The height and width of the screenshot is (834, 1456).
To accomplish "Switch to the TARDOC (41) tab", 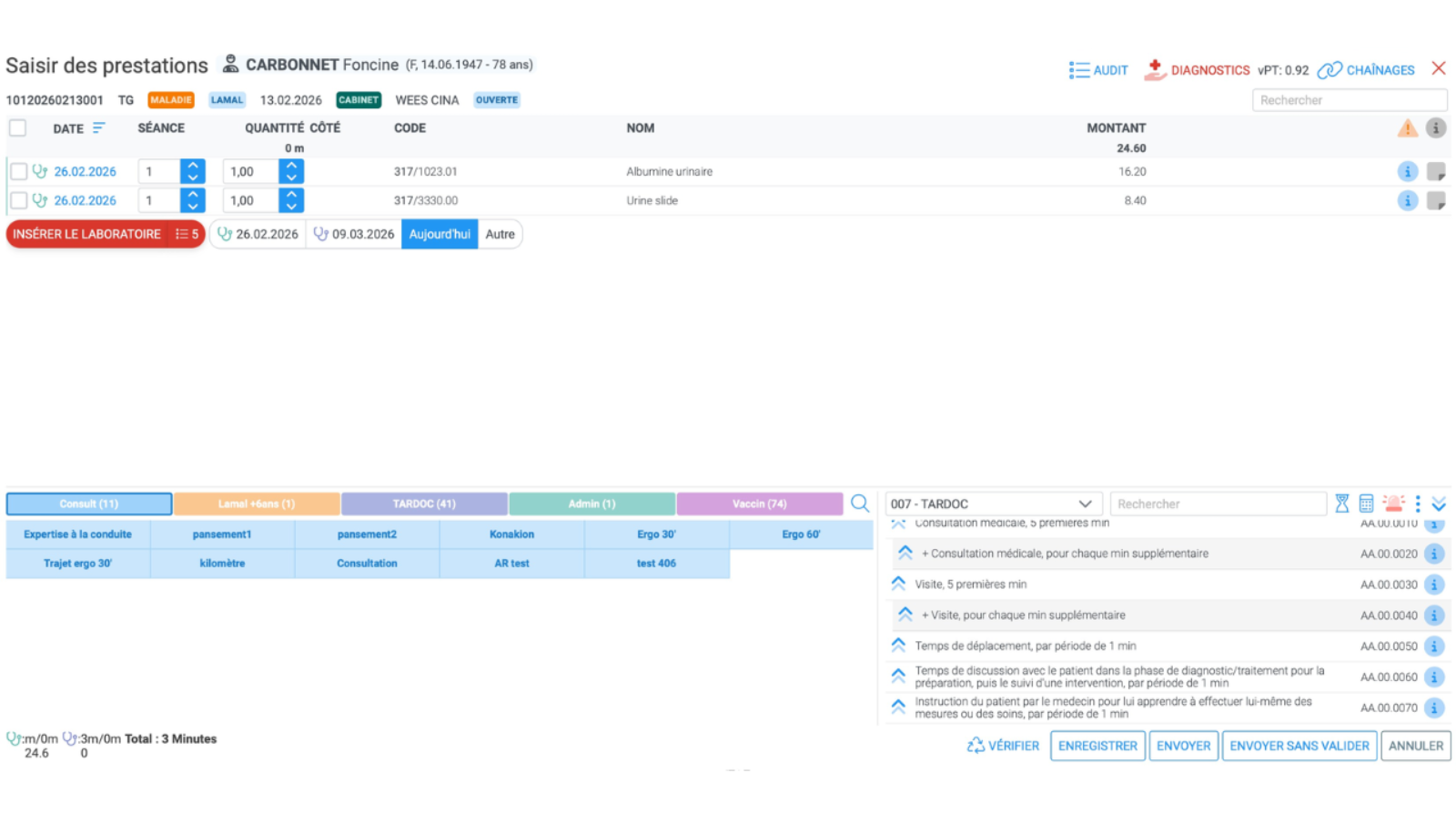I will tap(424, 503).
